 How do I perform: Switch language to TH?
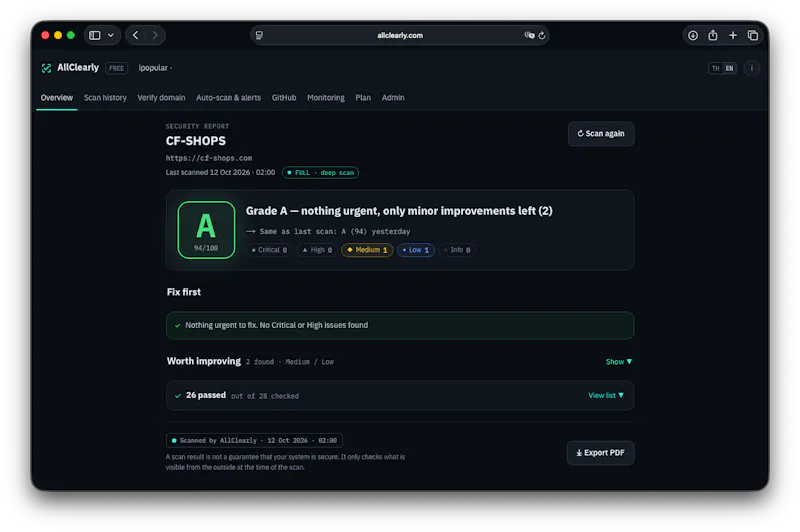pyautogui.click(x=715, y=68)
